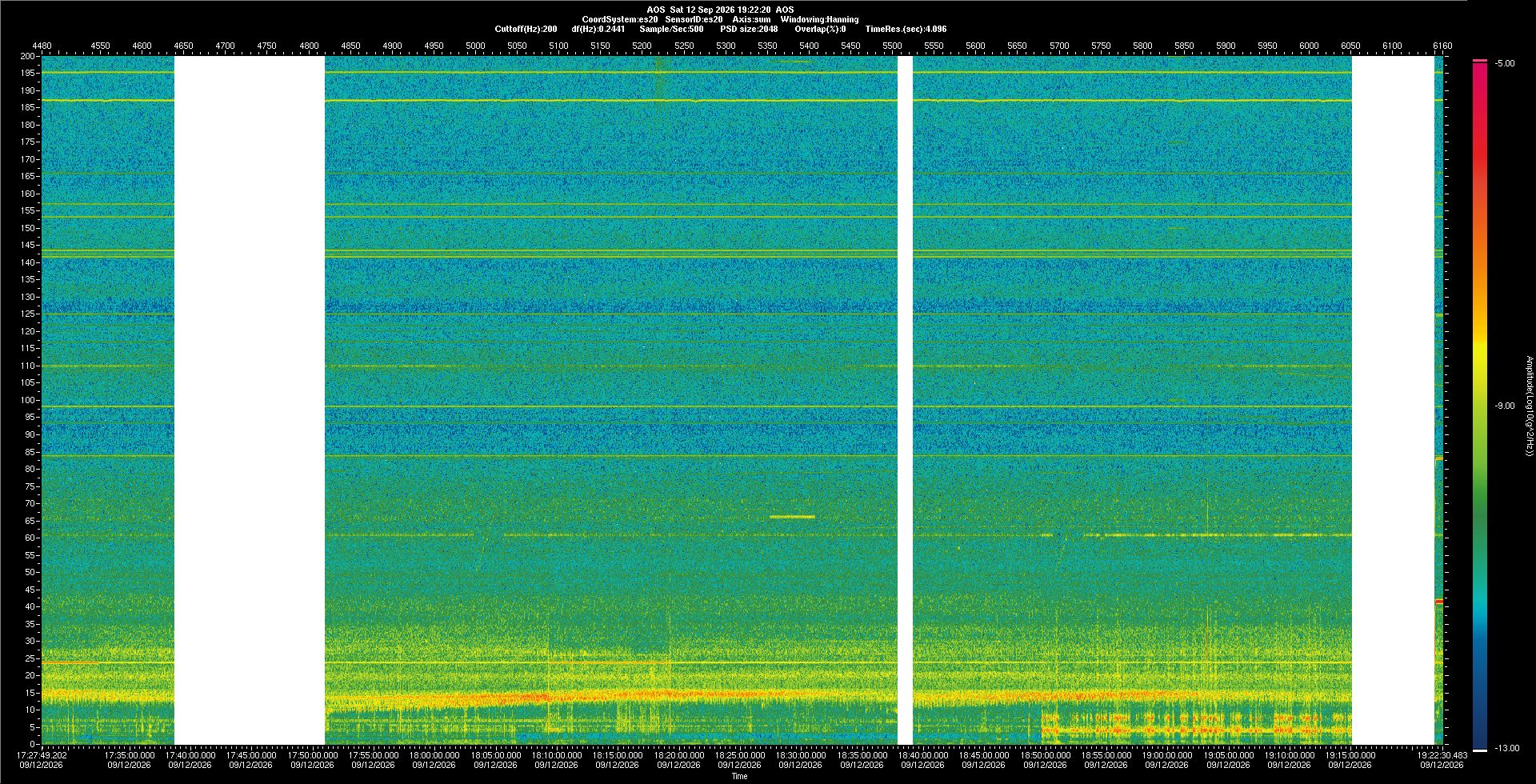Click the -13.00 colorbar minimum label
The height and width of the screenshot is (784, 1536).
click(x=1507, y=748)
